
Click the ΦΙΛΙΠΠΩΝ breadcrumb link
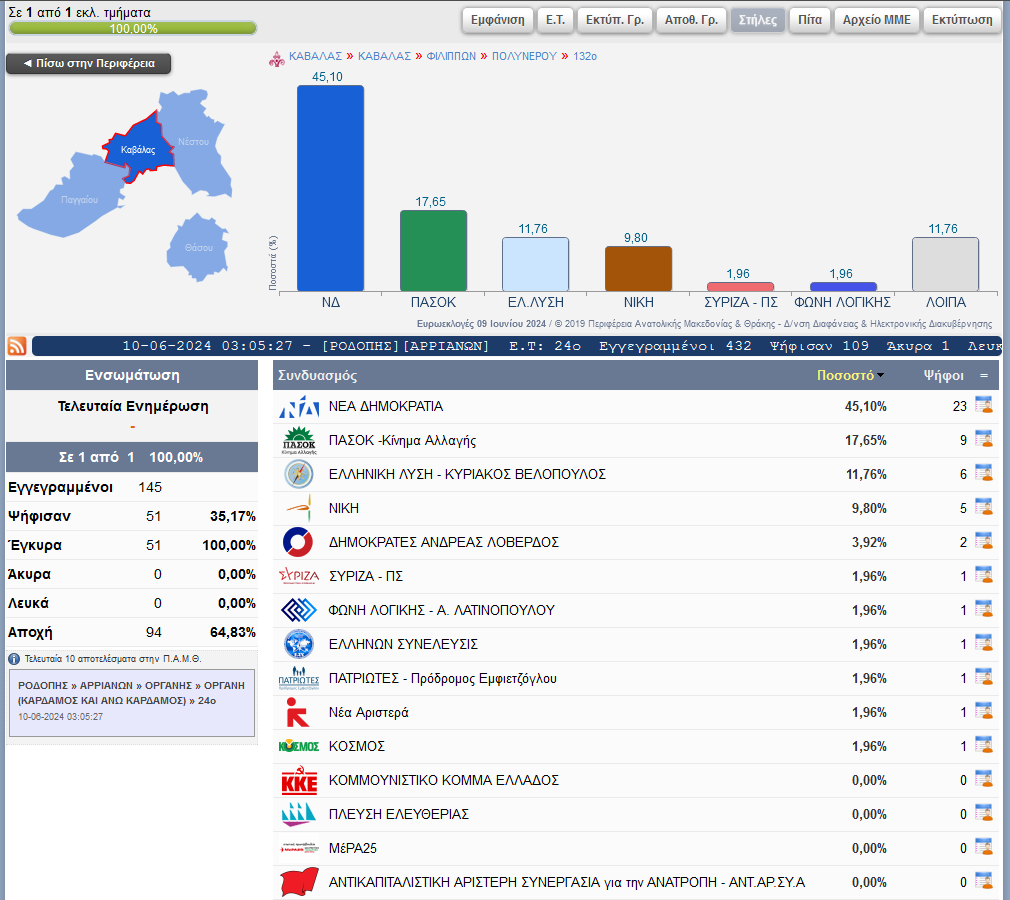(451, 56)
